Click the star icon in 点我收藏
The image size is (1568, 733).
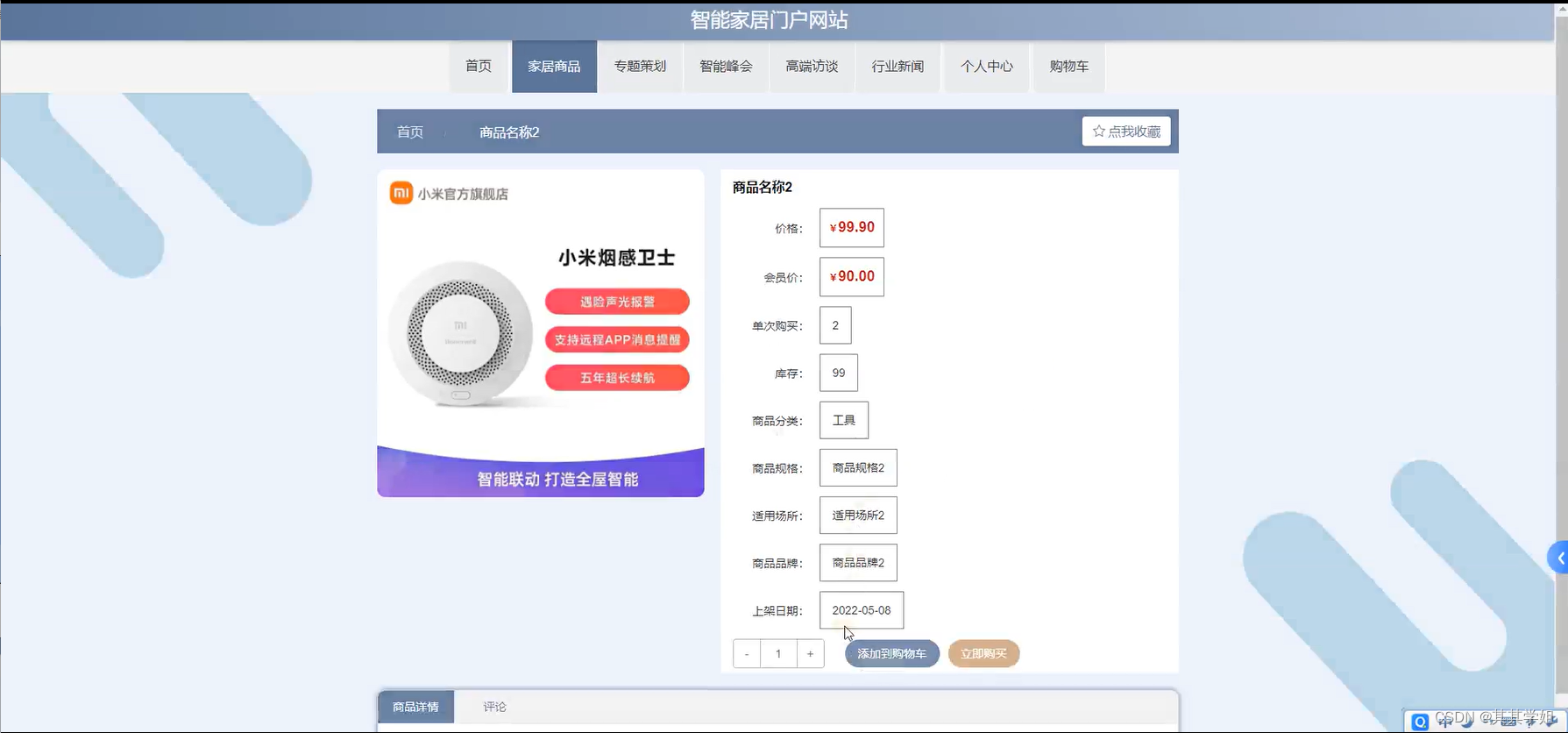1098,132
